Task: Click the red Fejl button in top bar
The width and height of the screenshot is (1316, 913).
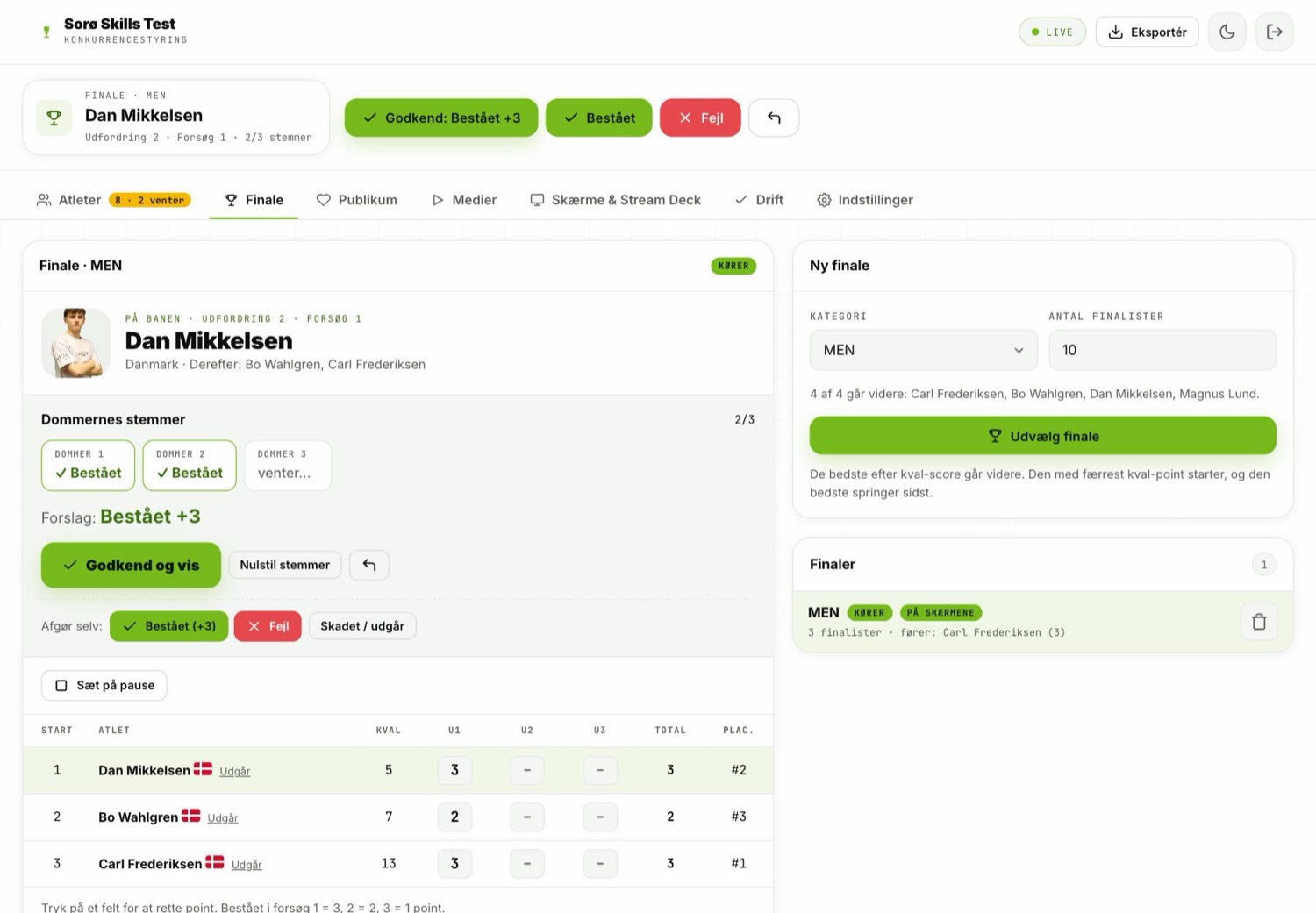Action: [x=700, y=118]
